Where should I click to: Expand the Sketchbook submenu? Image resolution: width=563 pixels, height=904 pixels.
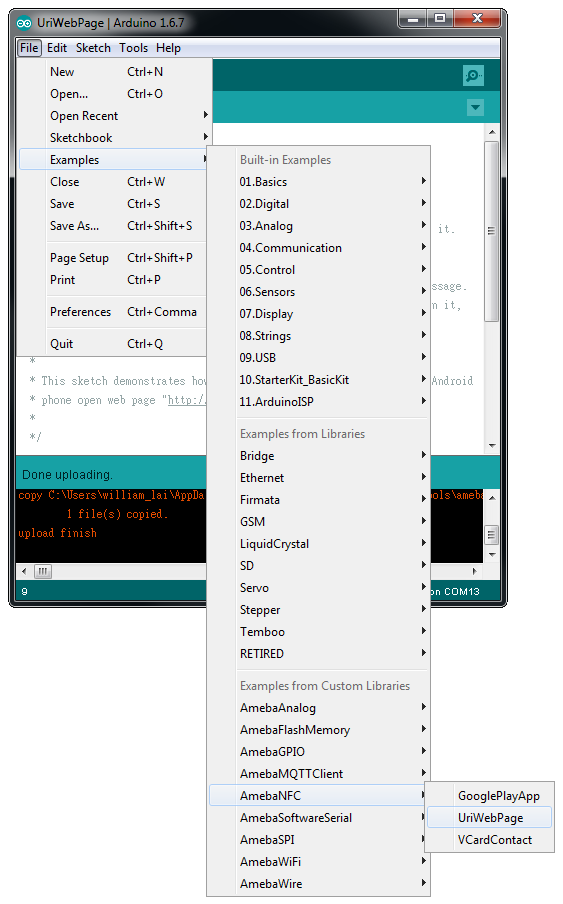tap(114, 138)
